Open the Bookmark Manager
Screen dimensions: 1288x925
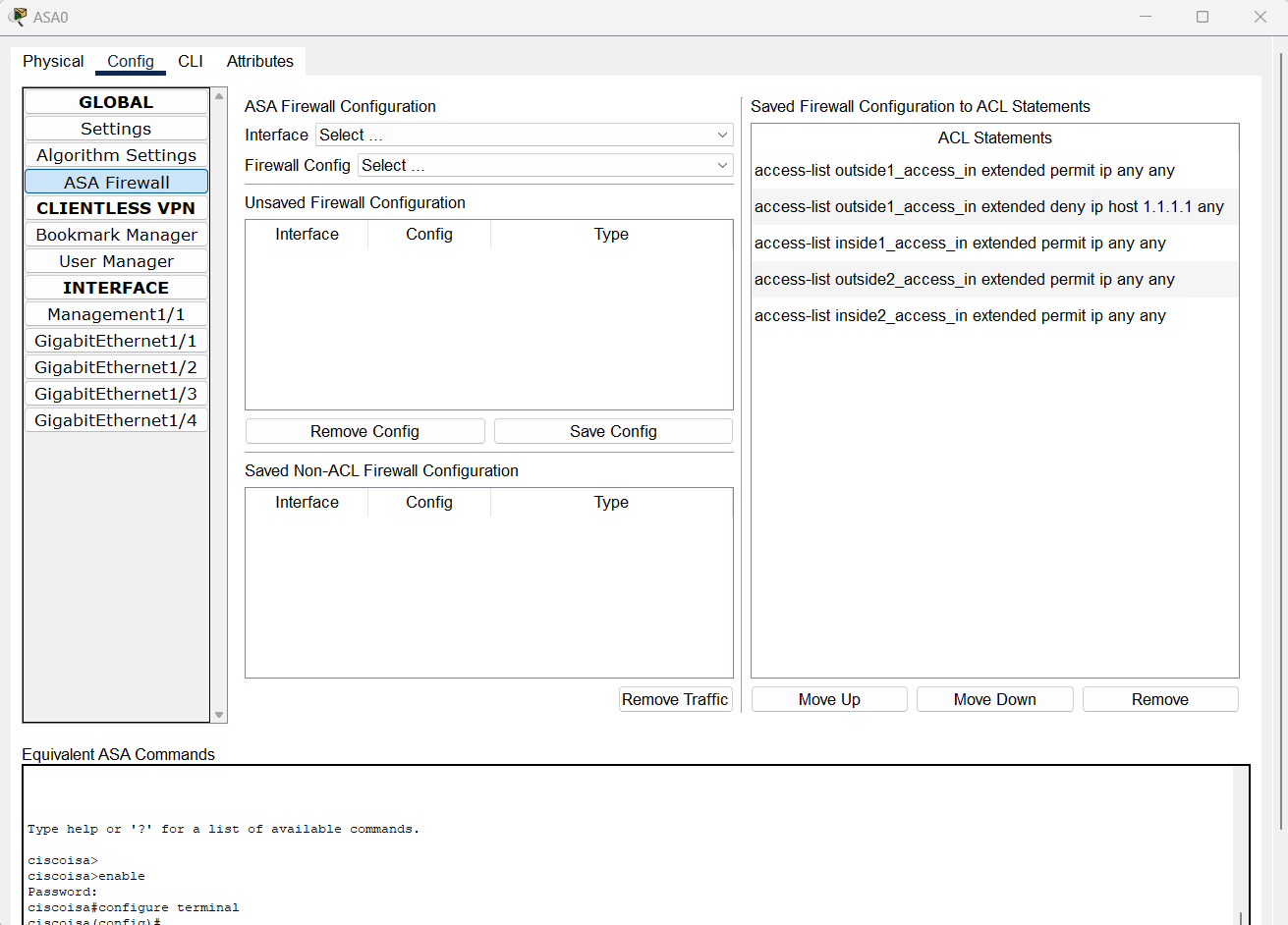click(x=116, y=234)
